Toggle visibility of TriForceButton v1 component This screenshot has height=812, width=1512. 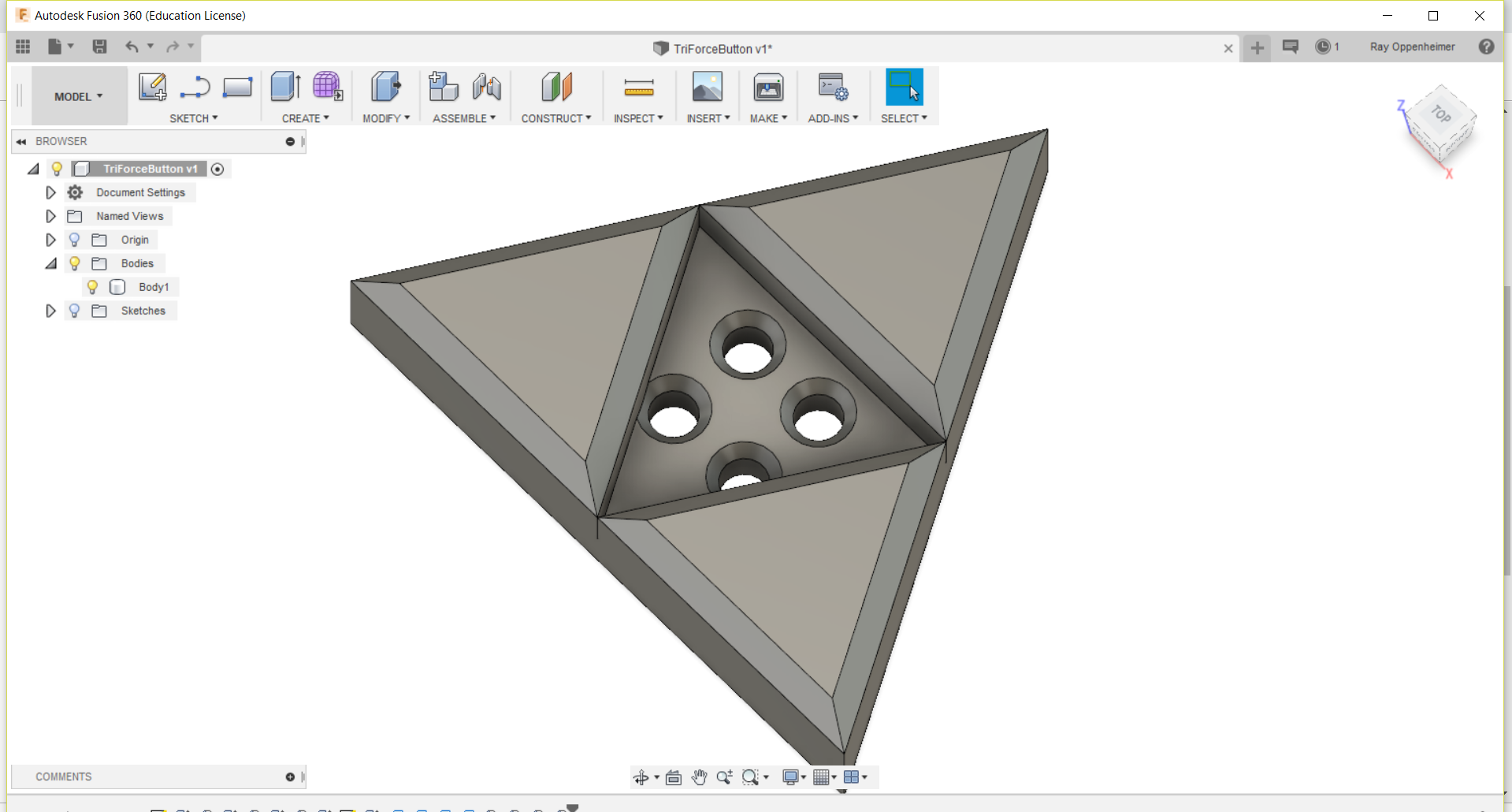pos(57,169)
